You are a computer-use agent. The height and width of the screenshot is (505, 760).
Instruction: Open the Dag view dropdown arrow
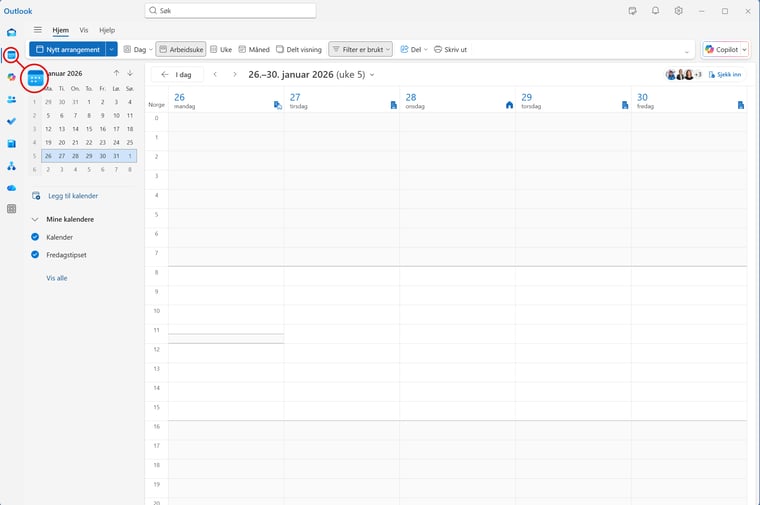coord(151,49)
